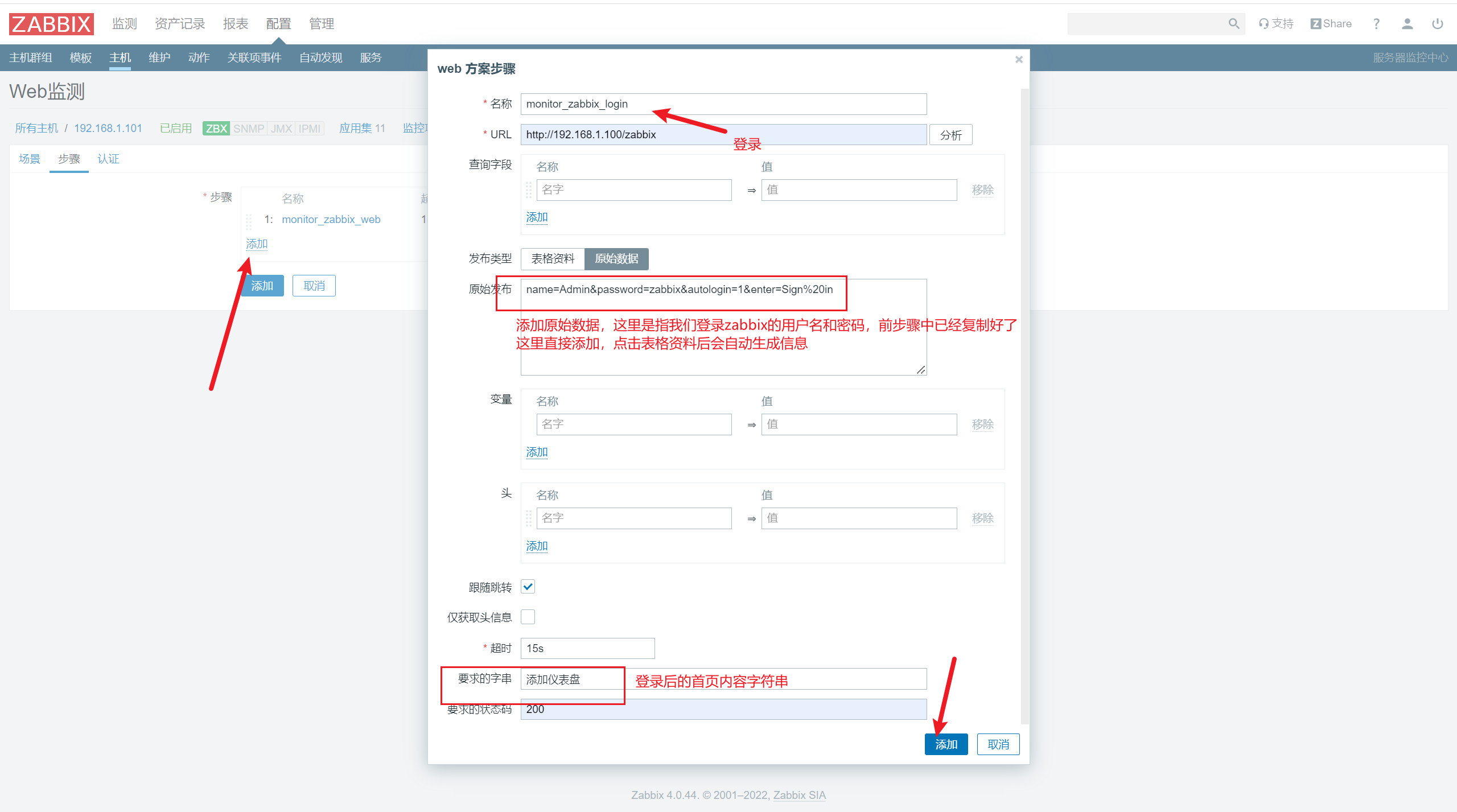Go to 主机群组 submenu
This screenshot has width=1457, height=812.
coord(31,57)
